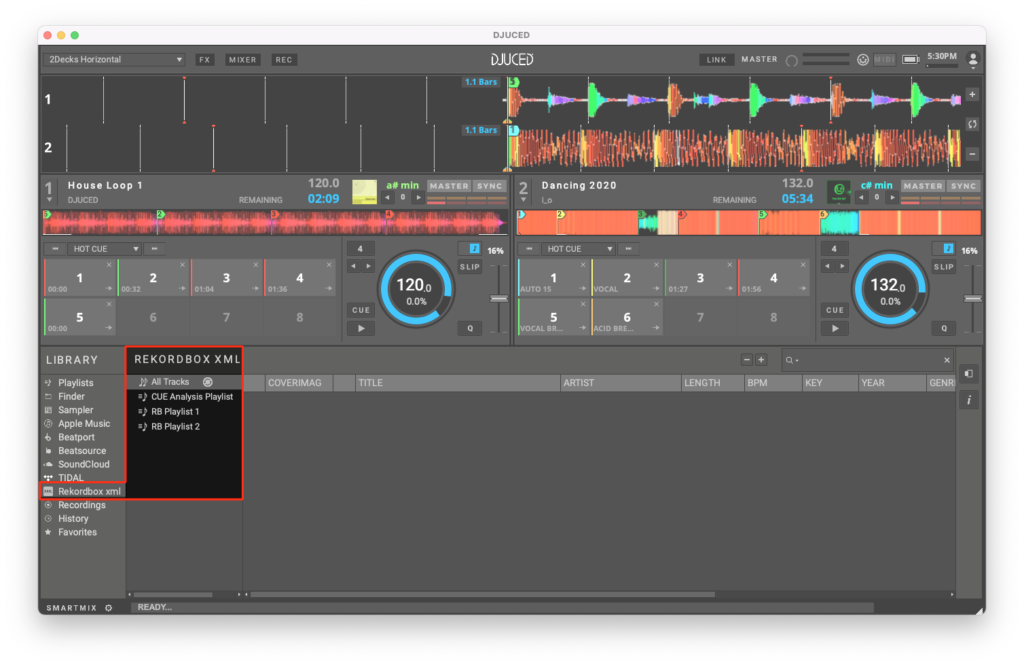Open the user profile icon menu
Screen dimensions: 1024x665
click(973, 60)
